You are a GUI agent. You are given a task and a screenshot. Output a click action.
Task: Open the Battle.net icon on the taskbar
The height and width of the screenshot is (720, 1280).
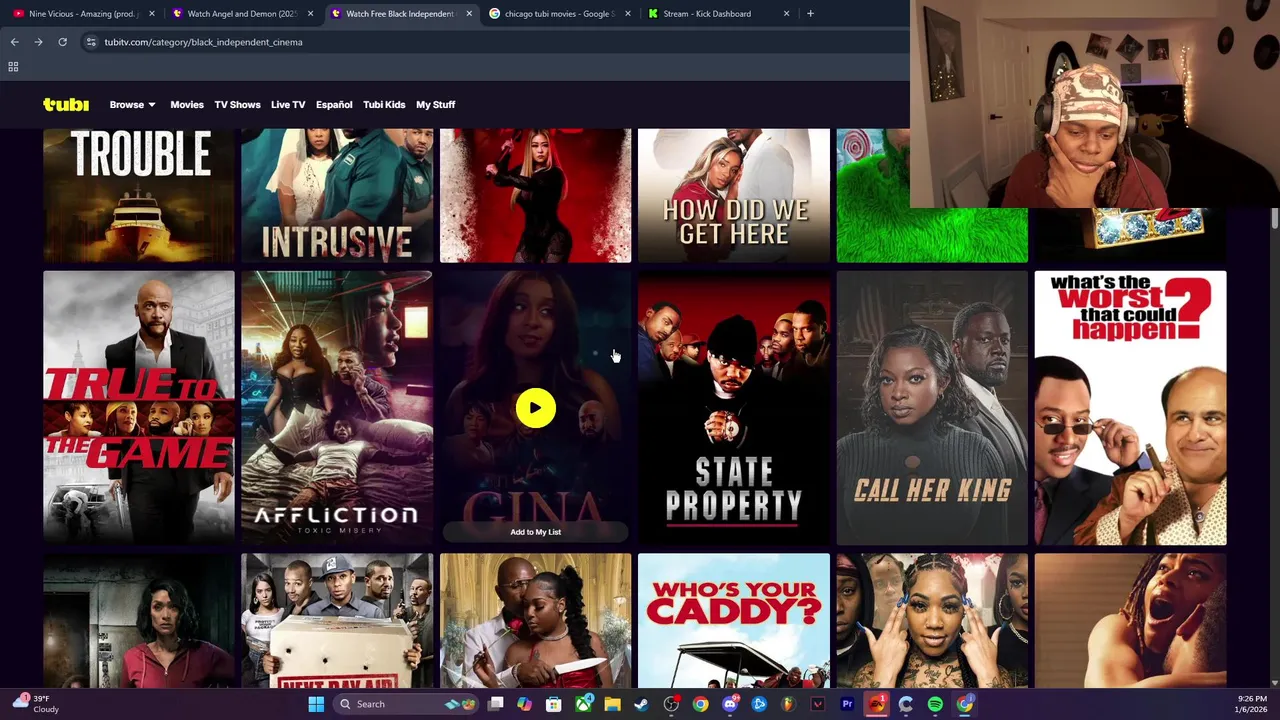click(x=759, y=704)
